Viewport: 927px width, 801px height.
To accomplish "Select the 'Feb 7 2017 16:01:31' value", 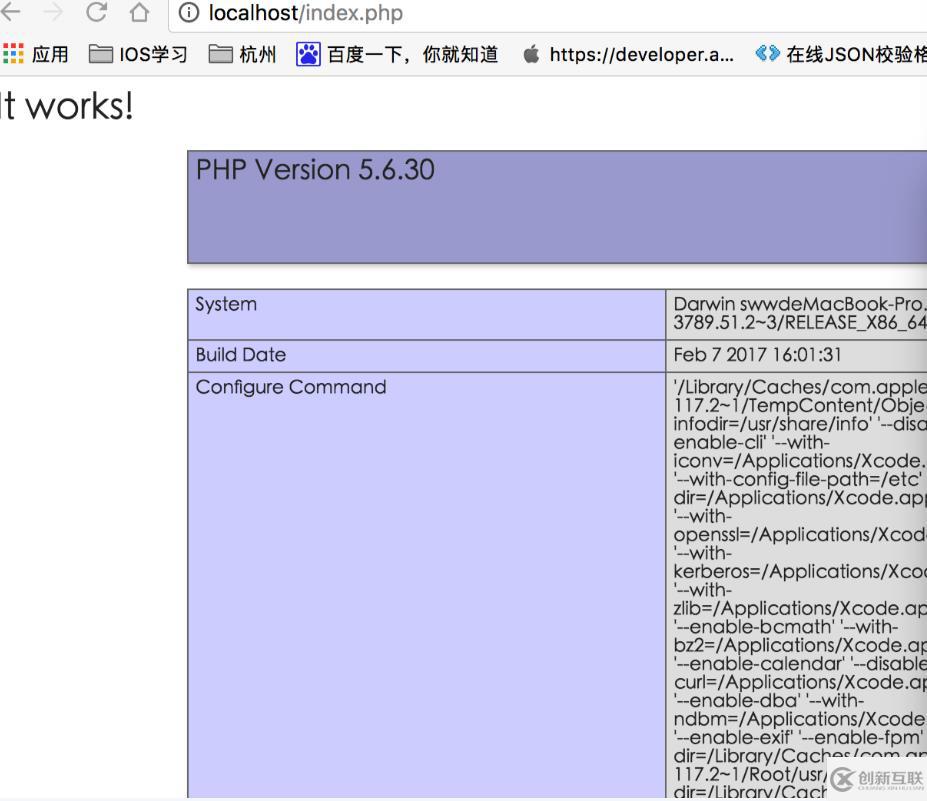I will click(757, 355).
